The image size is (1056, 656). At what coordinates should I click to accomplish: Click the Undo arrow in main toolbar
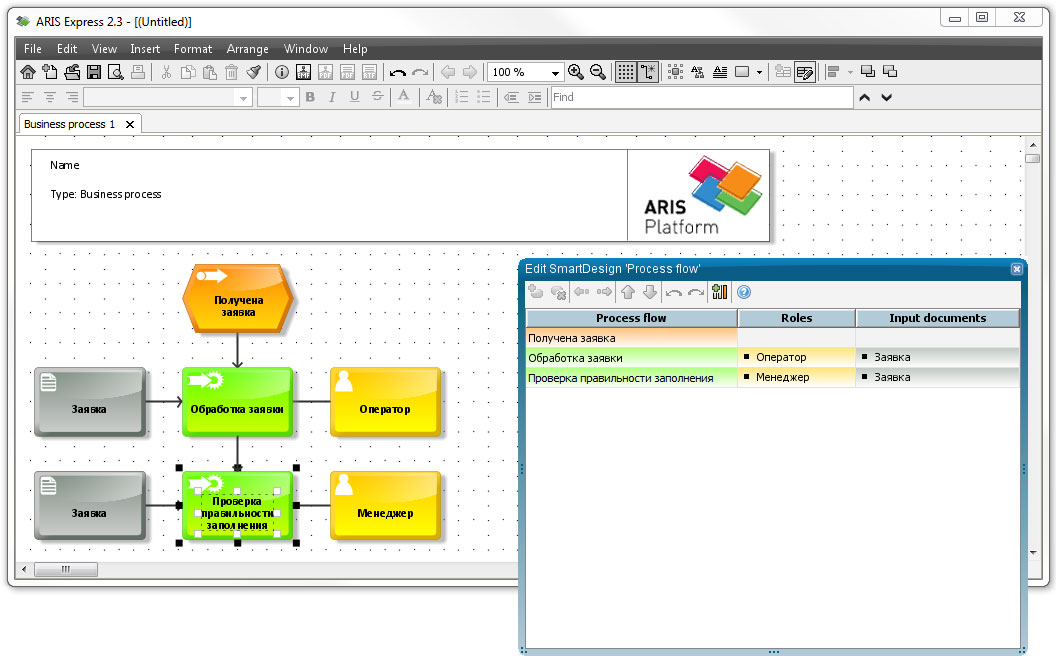pyautogui.click(x=398, y=72)
